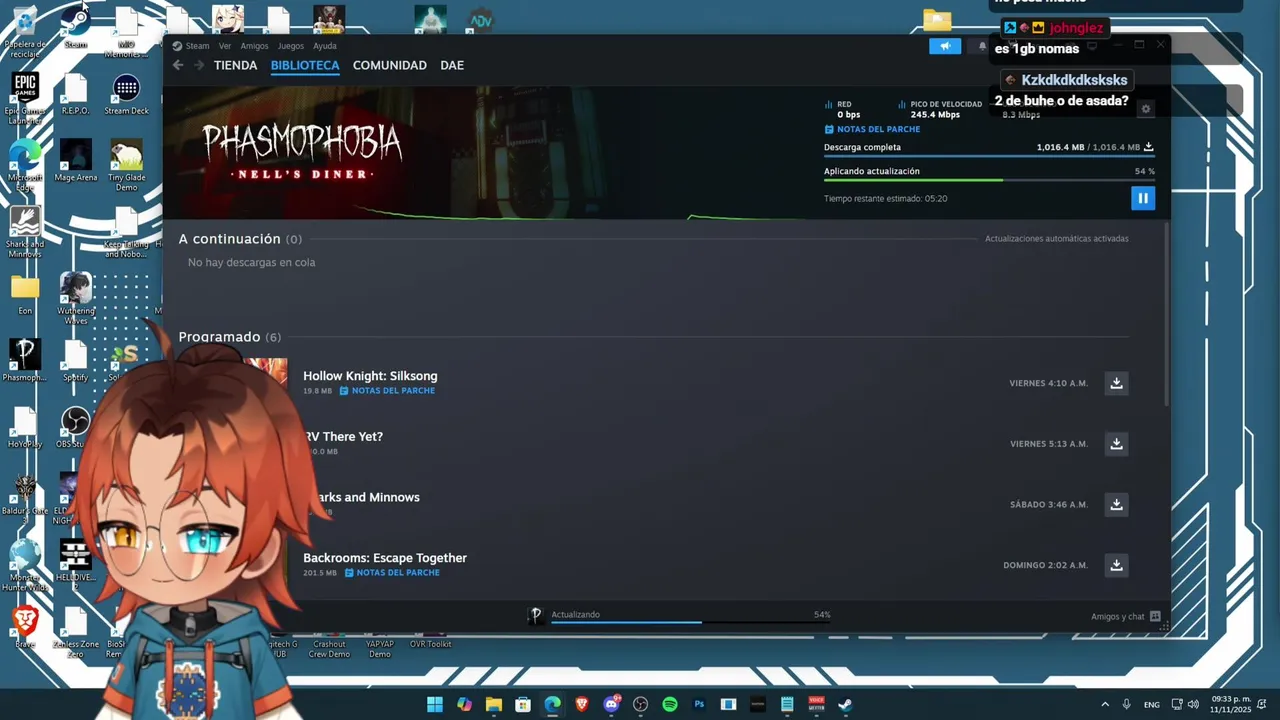
Task: Select Backrooms: Escape Together title
Action: pyautogui.click(x=385, y=558)
